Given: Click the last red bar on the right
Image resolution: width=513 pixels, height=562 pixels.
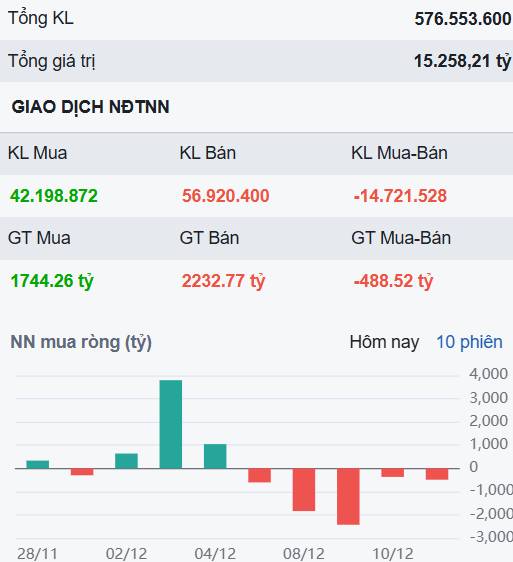Looking at the screenshot, I should pyautogui.click(x=437, y=474).
